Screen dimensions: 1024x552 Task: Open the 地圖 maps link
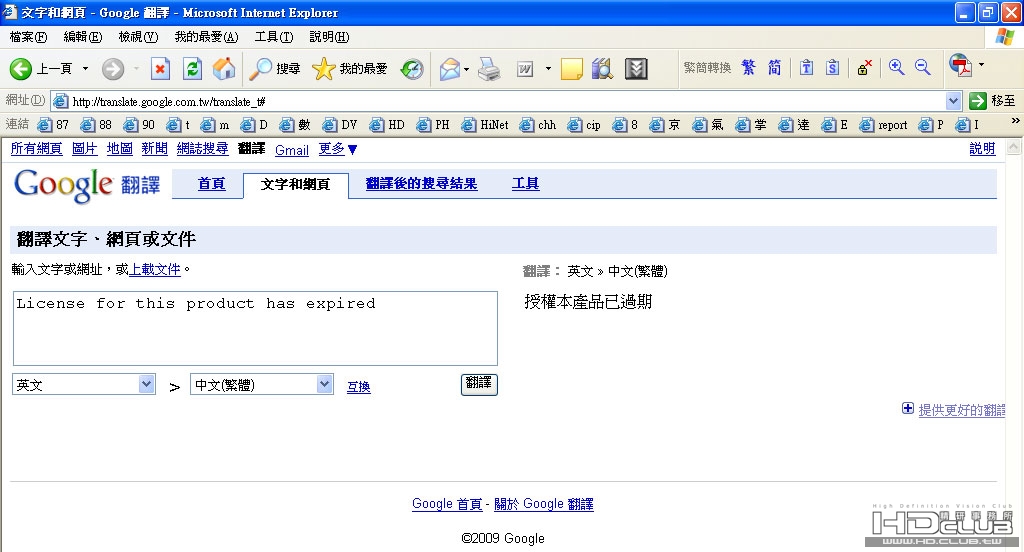[120, 149]
